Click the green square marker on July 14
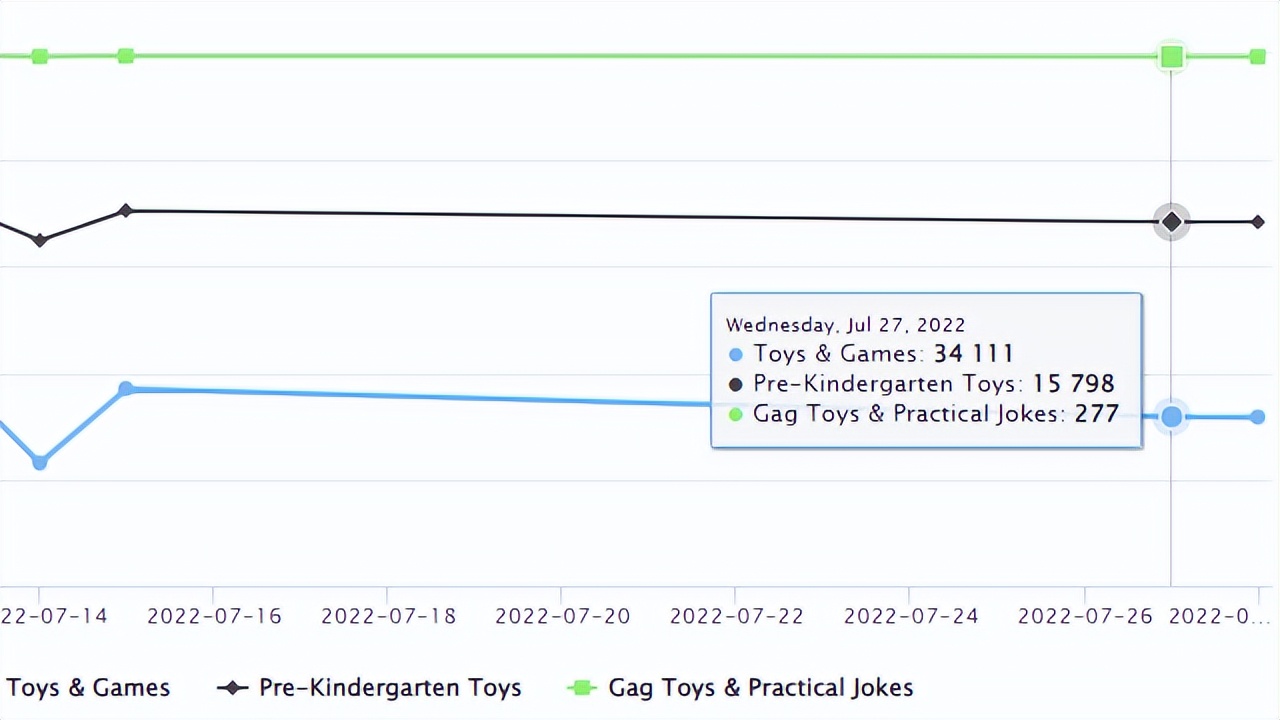Image resolution: width=1280 pixels, height=720 pixels. [40, 56]
